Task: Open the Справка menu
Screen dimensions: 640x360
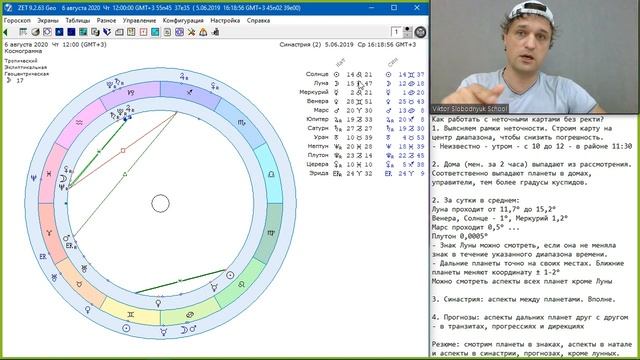Action: (258, 20)
